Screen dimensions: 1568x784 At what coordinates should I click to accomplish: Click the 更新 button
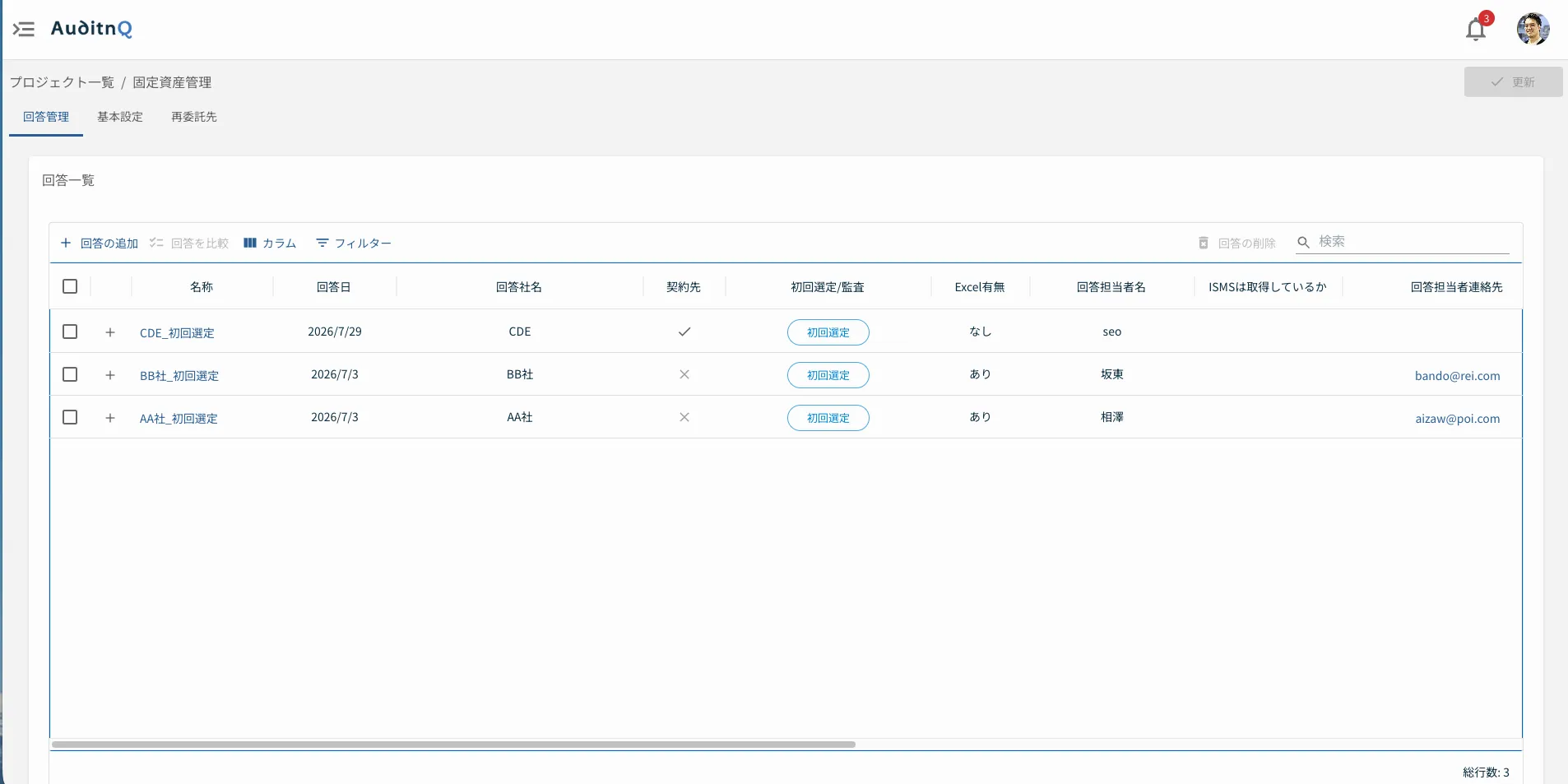1513,82
